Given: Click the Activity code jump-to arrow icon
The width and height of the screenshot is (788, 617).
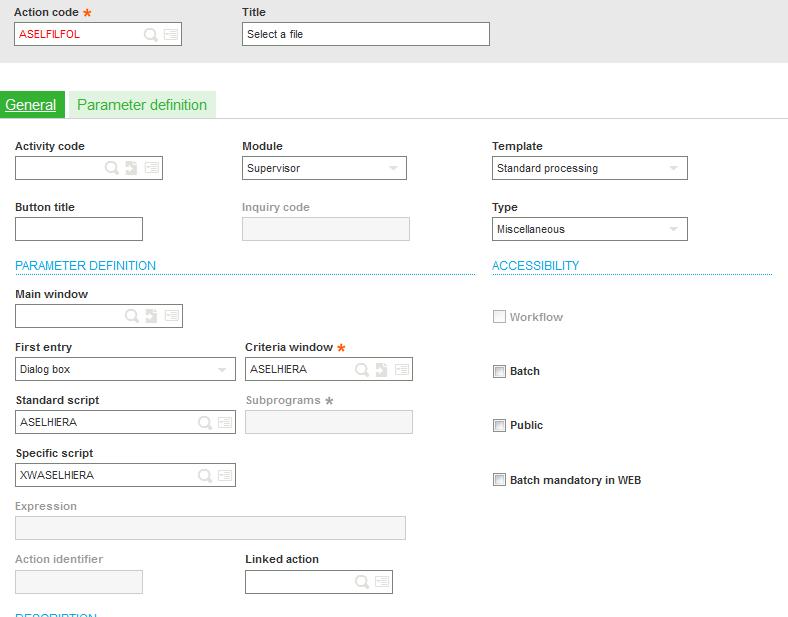Looking at the screenshot, I should point(131,168).
